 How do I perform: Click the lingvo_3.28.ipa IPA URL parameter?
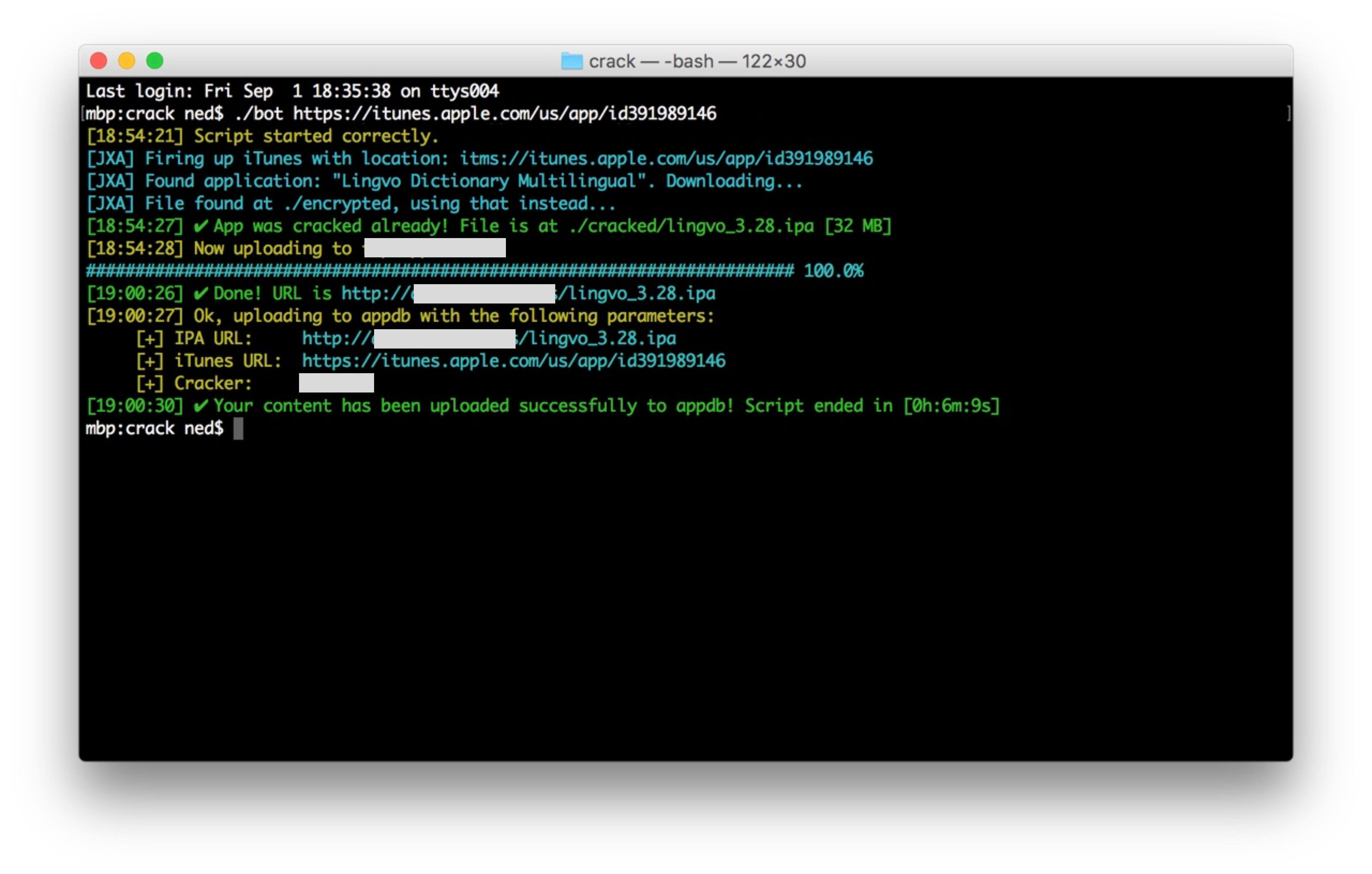pos(598,339)
